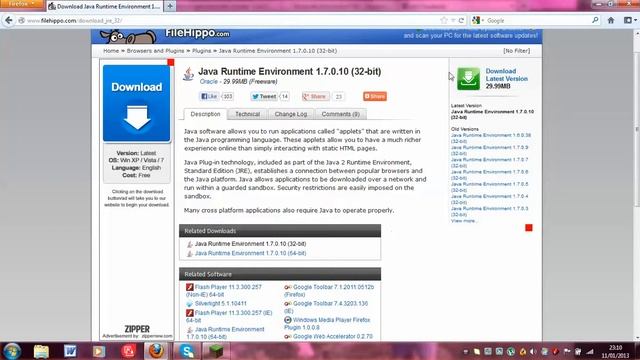Click the Flash Player 64-bit Non-IE icon
The height and width of the screenshot is (360, 640).
tap(189, 287)
